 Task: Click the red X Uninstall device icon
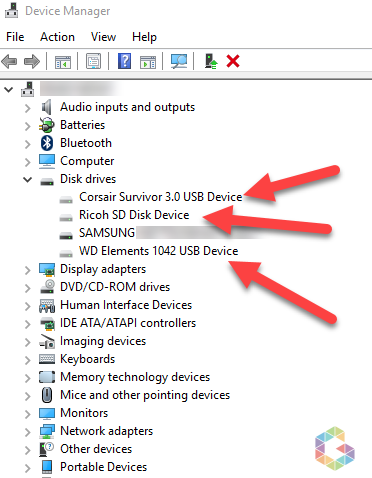[233, 61]
